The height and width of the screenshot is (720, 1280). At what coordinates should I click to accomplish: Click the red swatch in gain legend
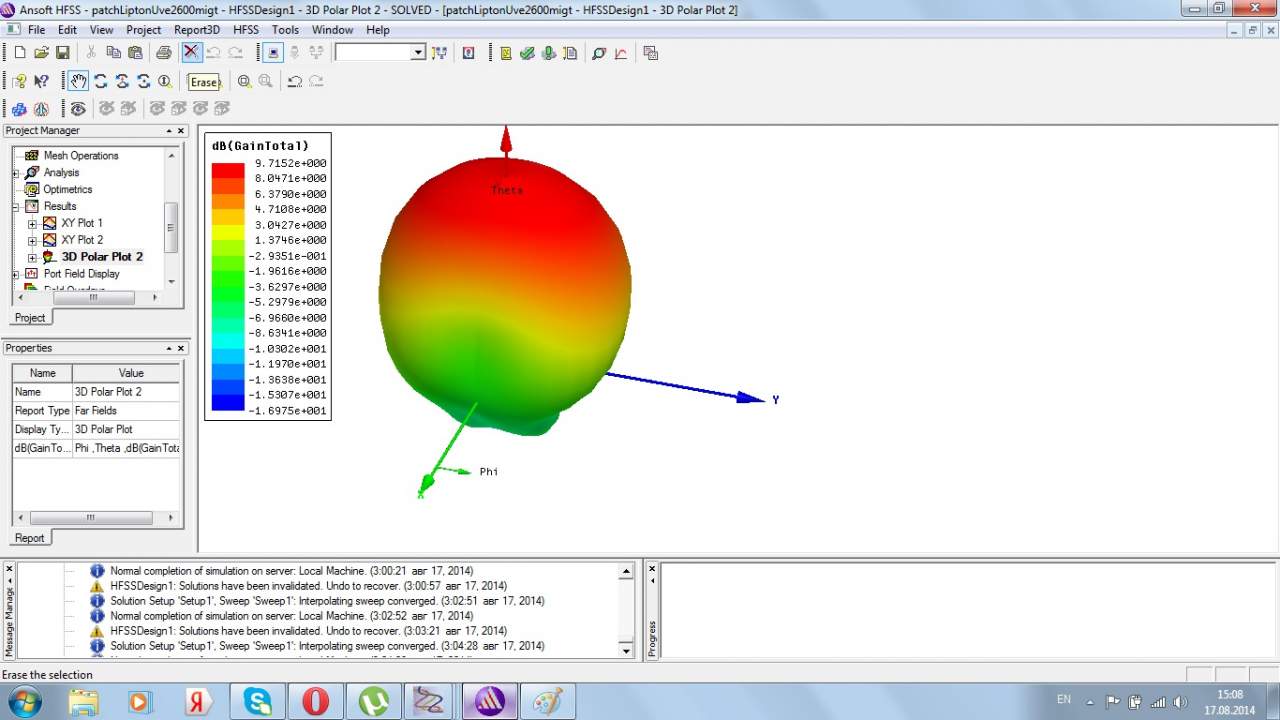(228, 169)
